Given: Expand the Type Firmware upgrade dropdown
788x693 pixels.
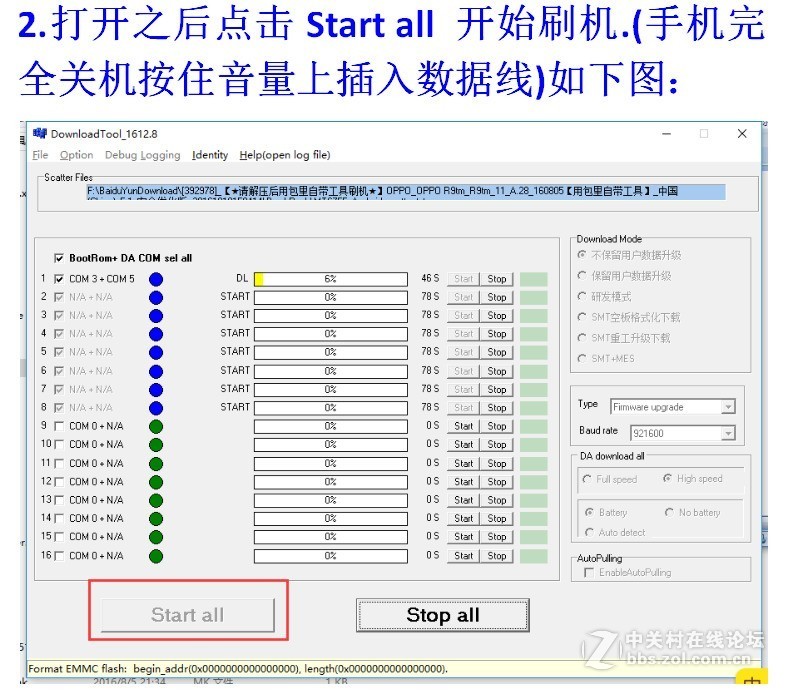Looking at the screenshot, I should 728,407.
